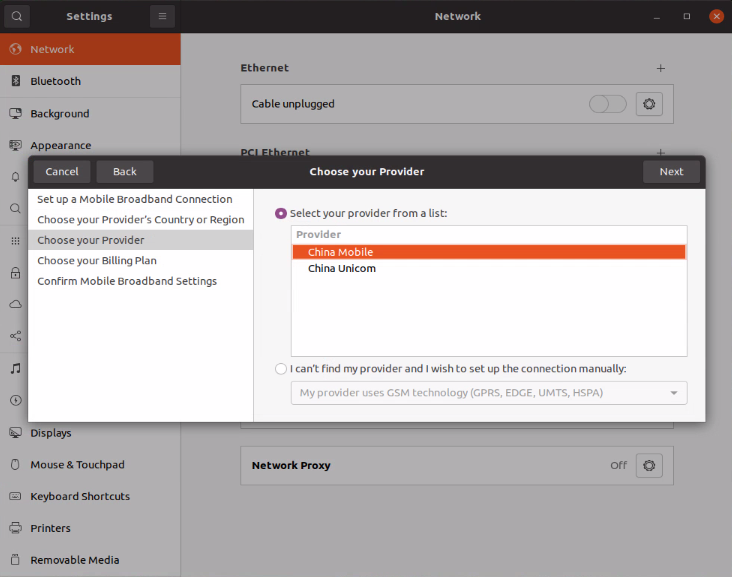Select Network in the settings sidebar
Image resolution: width=732 pixels, height=577 pixels.
90,49
